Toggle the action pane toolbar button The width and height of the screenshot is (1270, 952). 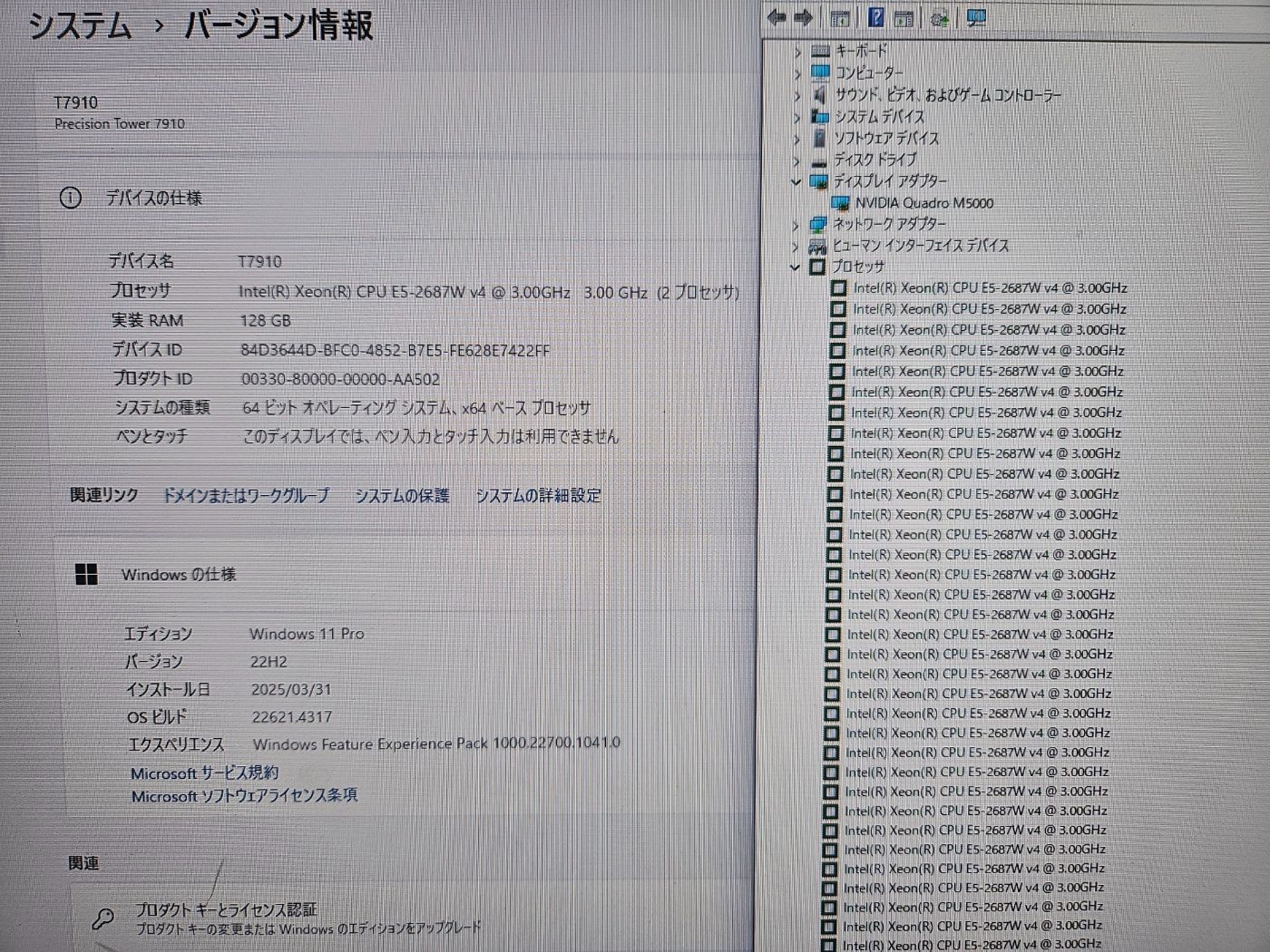(x=904, y=17)
